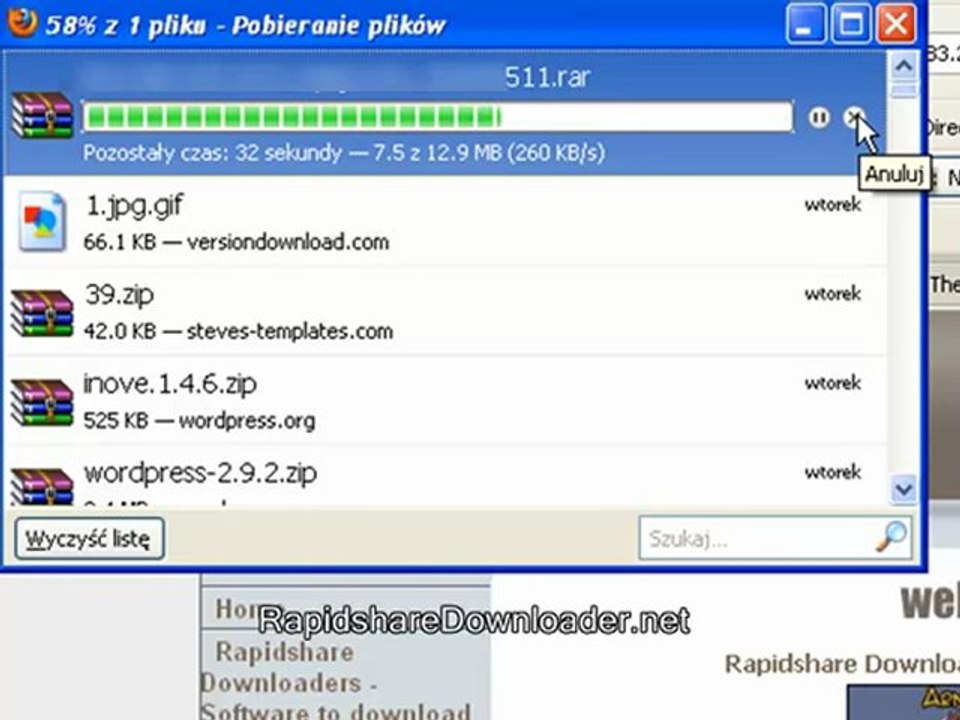Click 42.0 KB — steves-templates.com source line
The width and height of the screenshot is (960, 720).
pos(238,331)
